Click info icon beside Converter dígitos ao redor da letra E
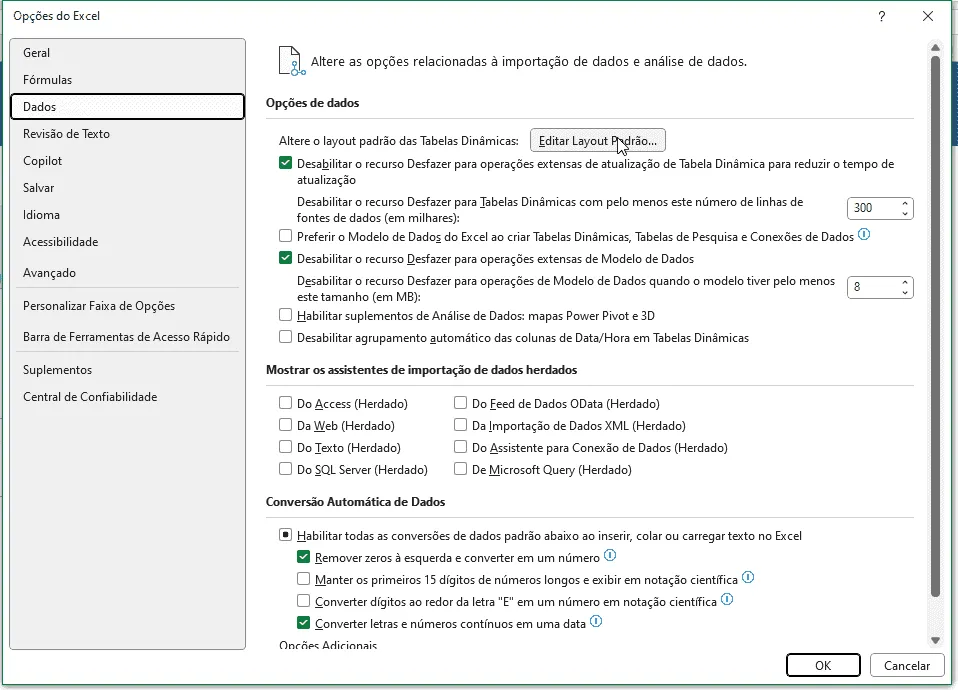Image resolution: width=958 pixels, height=690 pixels. point(727,600)
